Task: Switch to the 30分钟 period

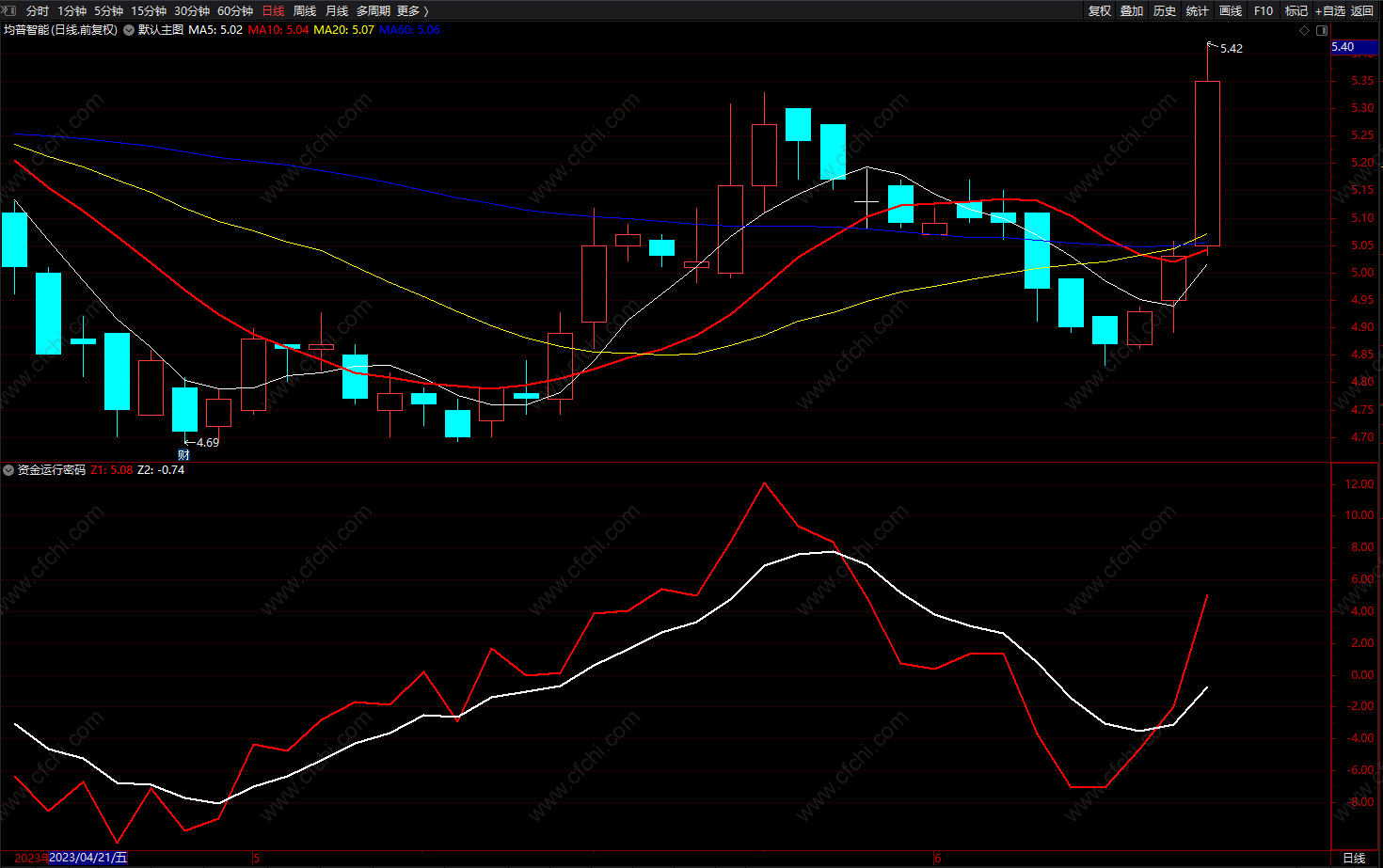Action: click(192, 11)
